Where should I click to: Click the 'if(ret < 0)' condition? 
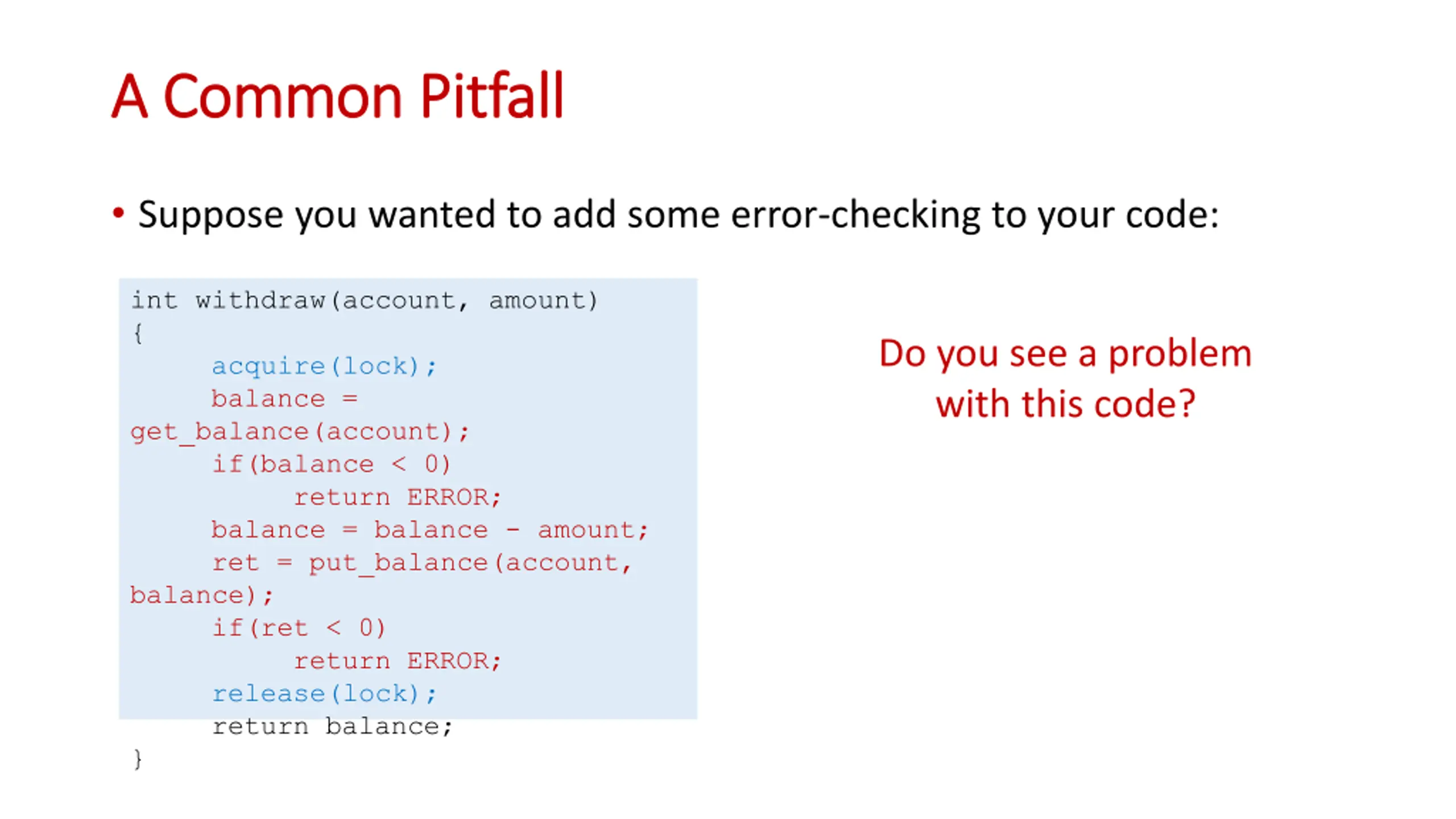pos(299,628)
